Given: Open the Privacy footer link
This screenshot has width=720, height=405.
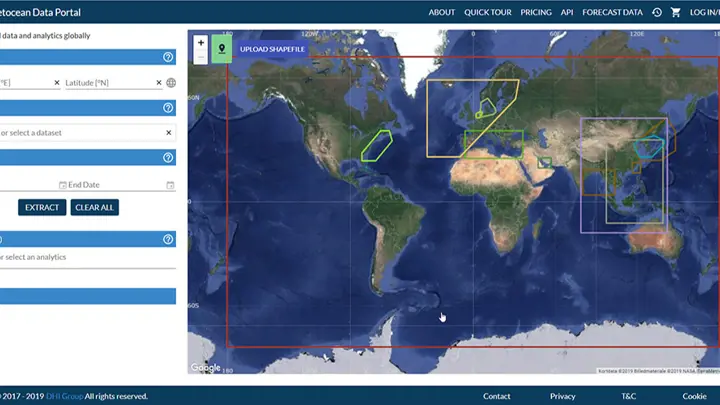Looking at the screenshot, I should pyautogui.click(x=562, y=396).
